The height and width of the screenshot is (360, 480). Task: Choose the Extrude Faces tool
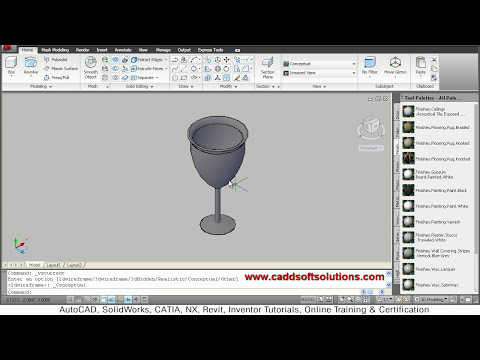pyautogui.click(x=149, y=68)
